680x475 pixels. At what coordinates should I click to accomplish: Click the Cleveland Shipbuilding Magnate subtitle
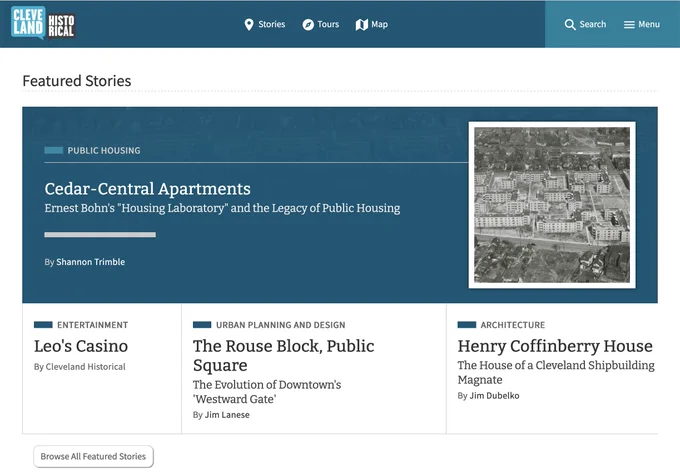tap(556, 372)
